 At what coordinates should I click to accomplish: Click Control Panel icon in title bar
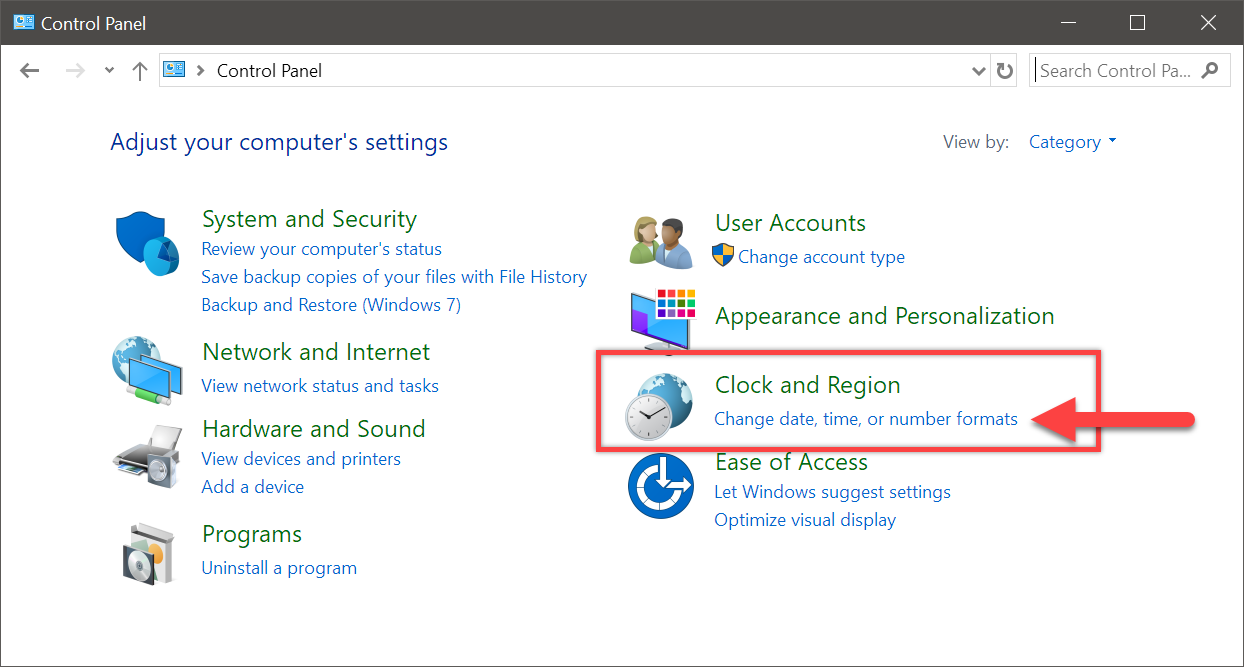23,22
